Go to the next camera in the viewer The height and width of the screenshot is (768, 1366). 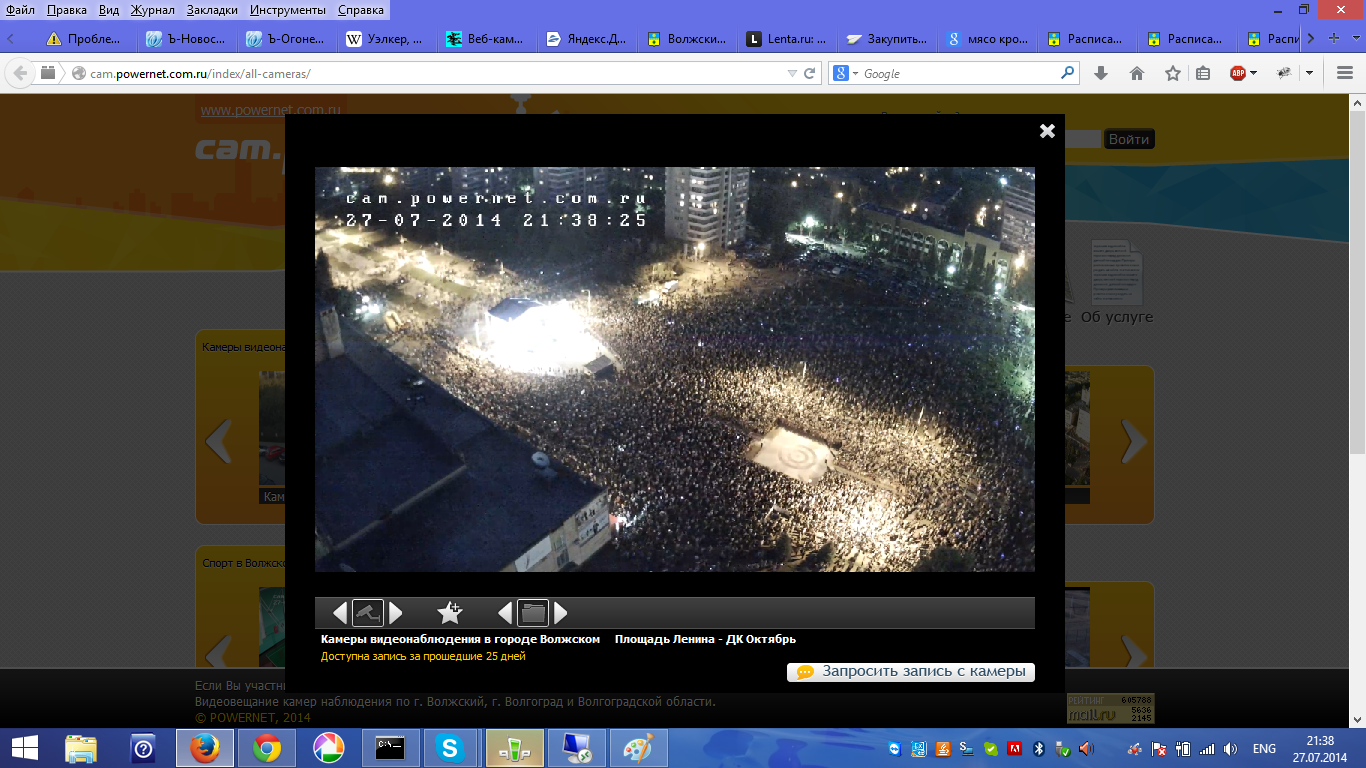click(x=396, y=613)
